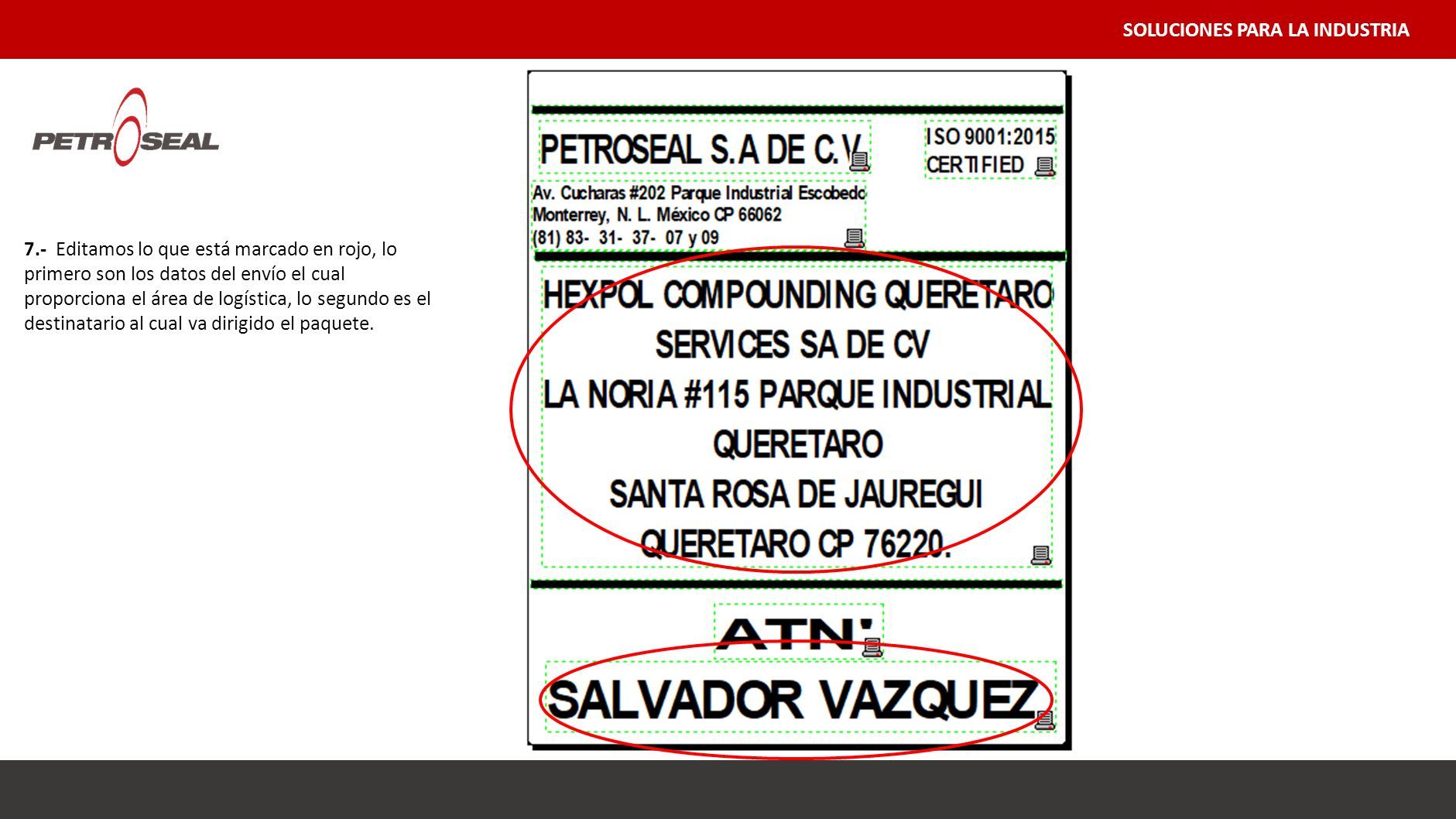Click the HEXPOL COMPOUNDING QUERETARO line
The image size is (1456, 819).
click(x=797, y=295)
